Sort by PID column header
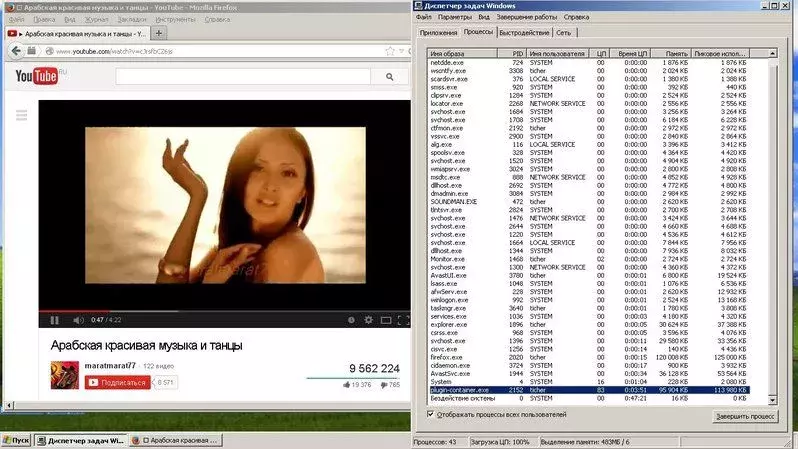Screen dimensions: 798x449 [511, 53]
